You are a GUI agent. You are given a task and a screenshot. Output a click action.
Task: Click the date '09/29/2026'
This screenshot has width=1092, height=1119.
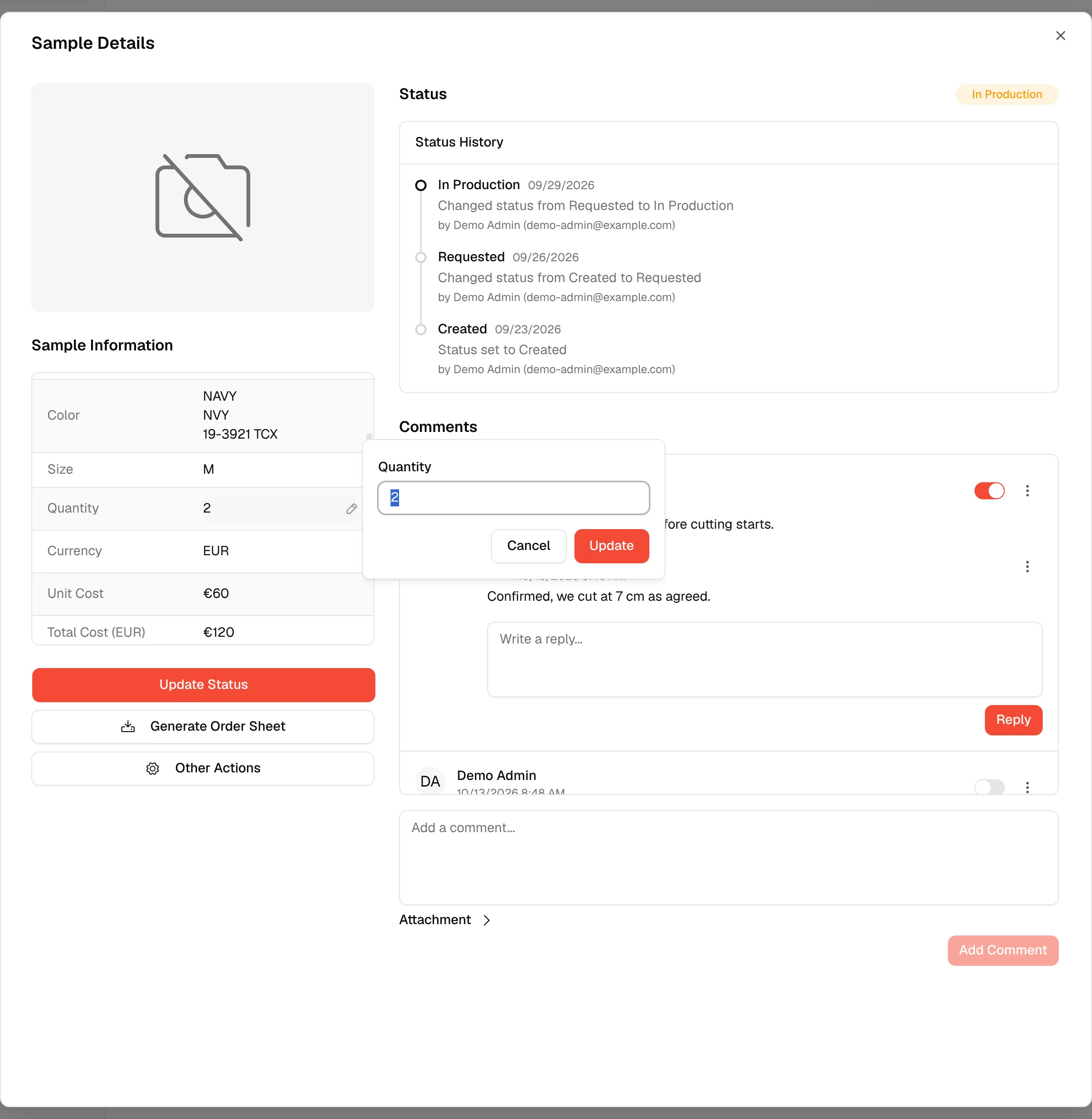(561, 185)
